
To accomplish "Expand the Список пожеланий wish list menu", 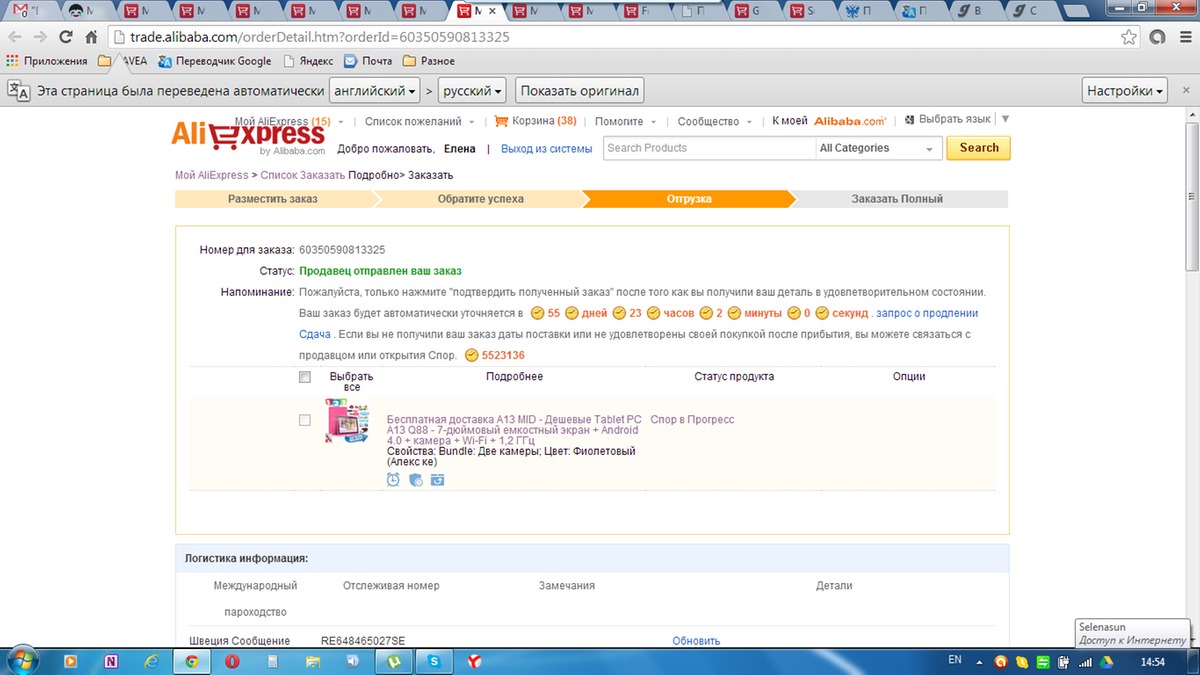I will point(419,121).
